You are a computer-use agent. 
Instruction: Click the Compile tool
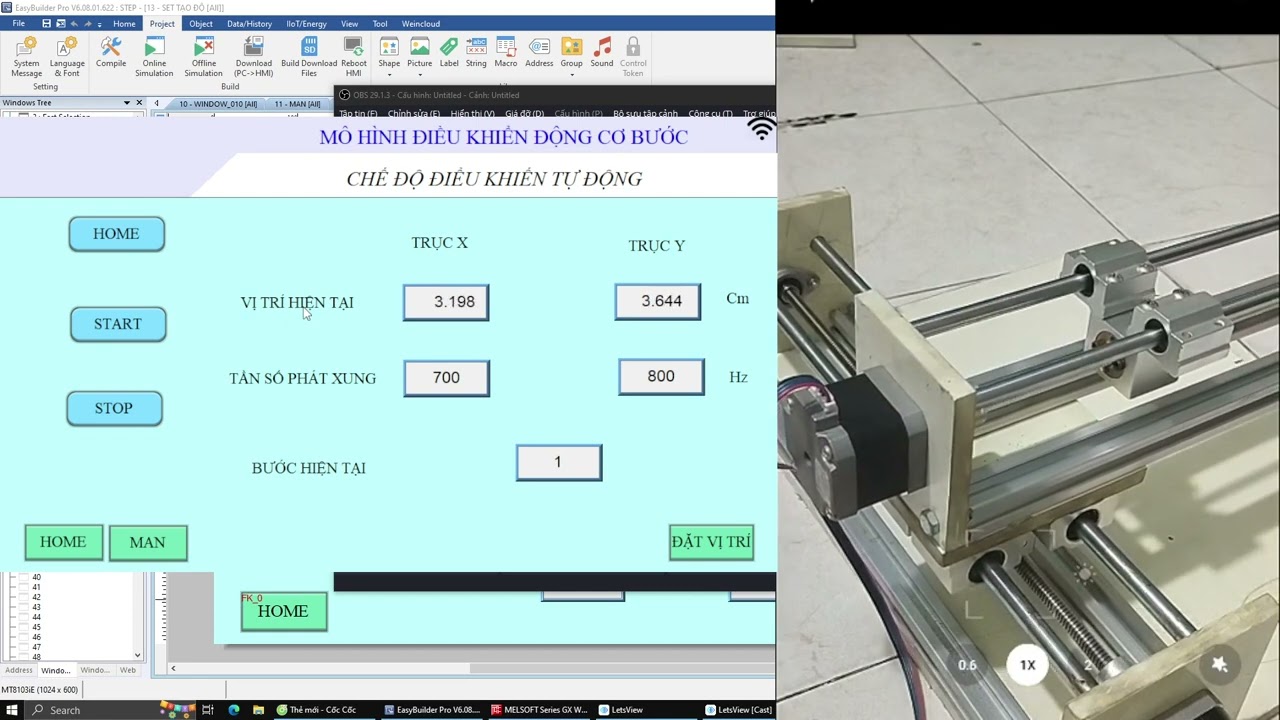tap(111, 53)
